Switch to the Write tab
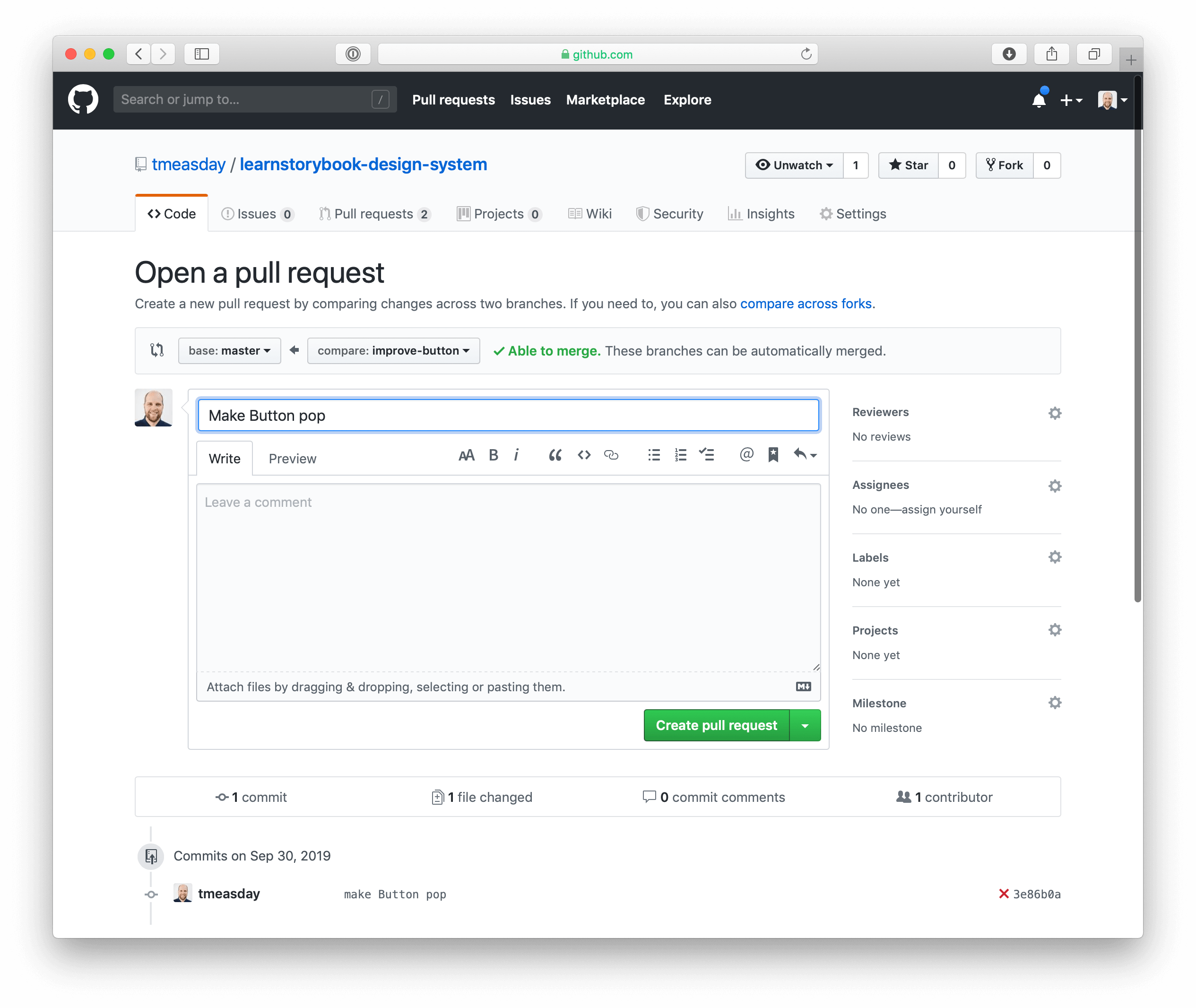This screenshot has height=1008, width=1196. click(224, 458)
